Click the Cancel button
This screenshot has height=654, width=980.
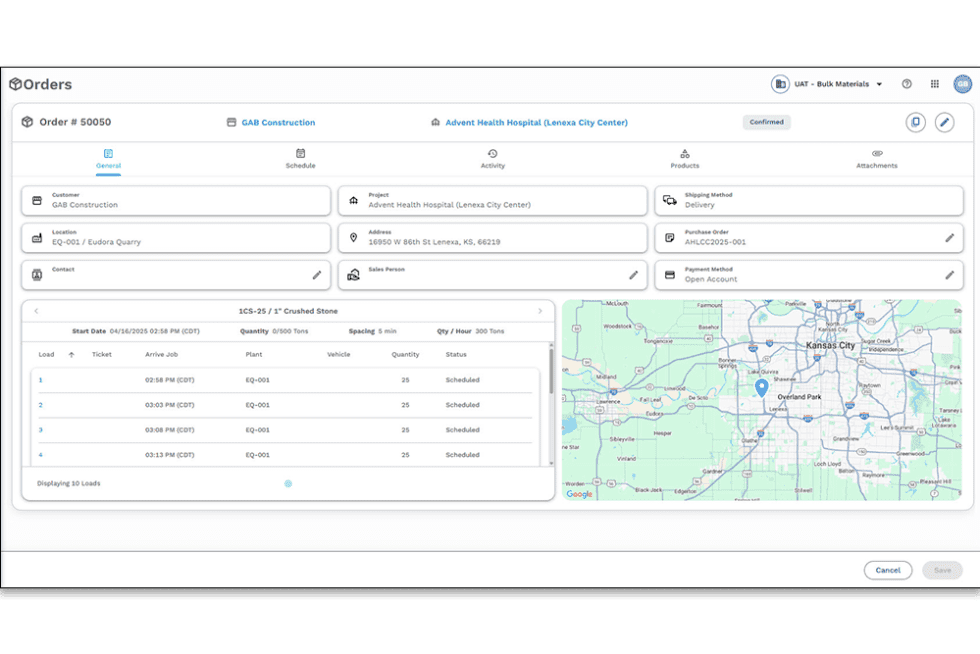click(x=888, y=570)
